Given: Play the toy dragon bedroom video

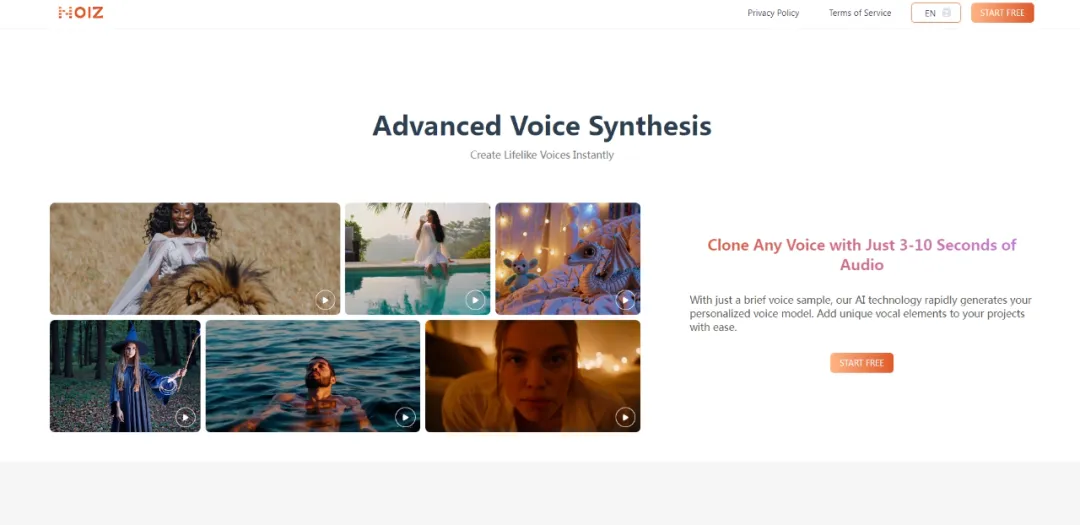Looking at the screenshot, I should [625, 300].
